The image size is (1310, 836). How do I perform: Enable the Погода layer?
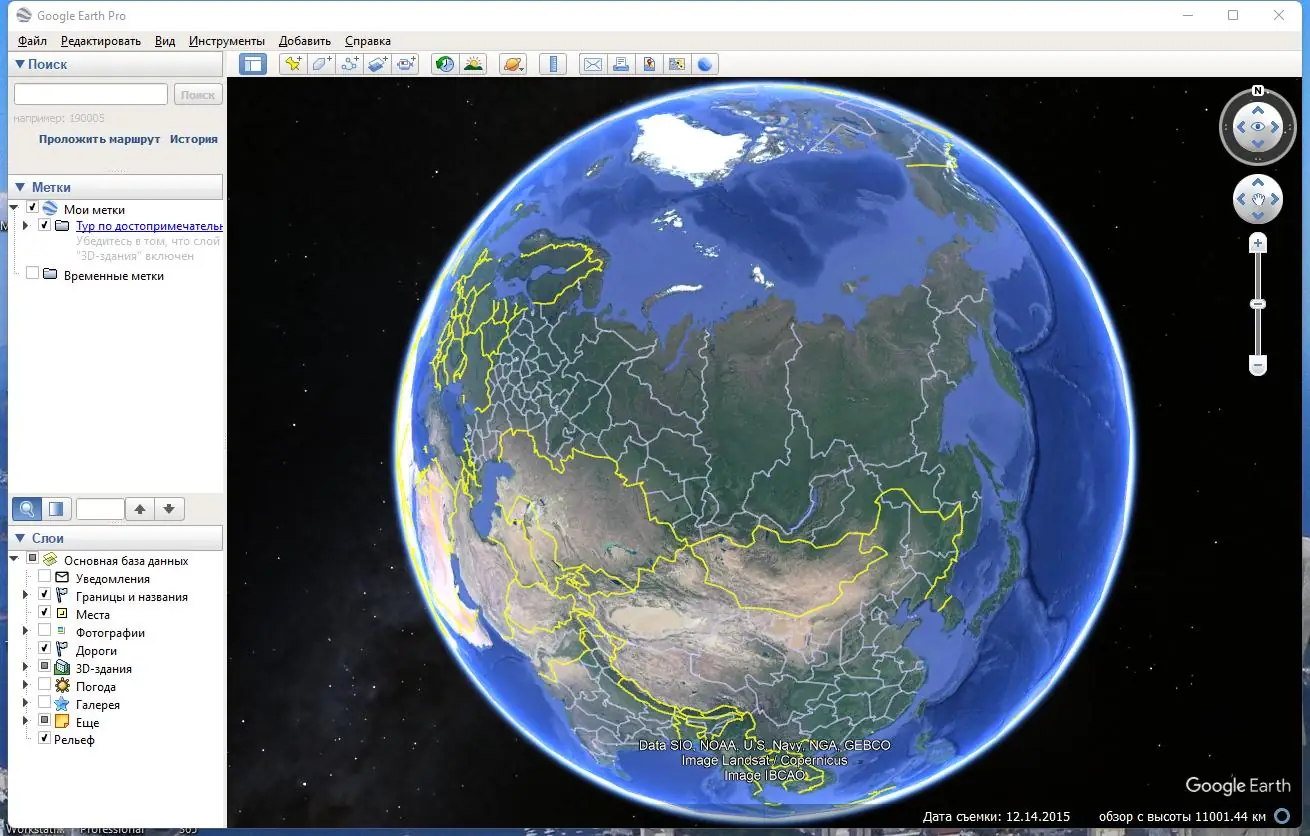click(x=44, y=686)
